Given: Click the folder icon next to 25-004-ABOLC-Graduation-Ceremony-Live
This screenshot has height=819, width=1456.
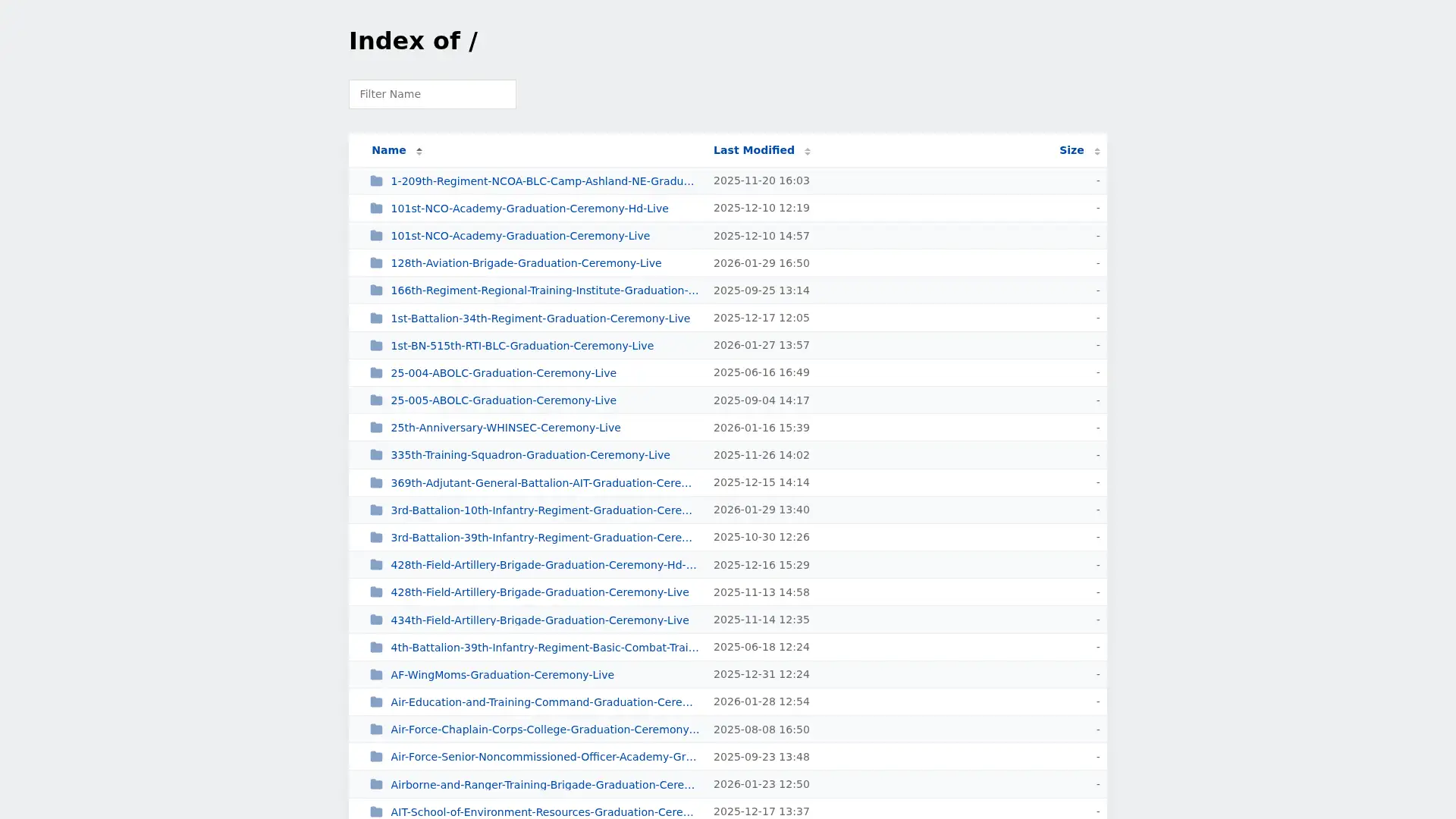Looking at the screenshot, I should coord(376,372).
